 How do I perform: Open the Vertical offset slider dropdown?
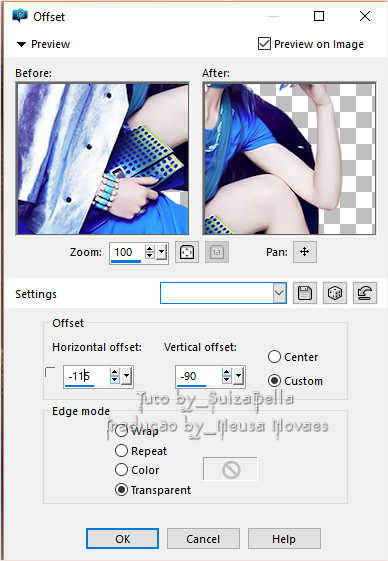coord(239,376)
